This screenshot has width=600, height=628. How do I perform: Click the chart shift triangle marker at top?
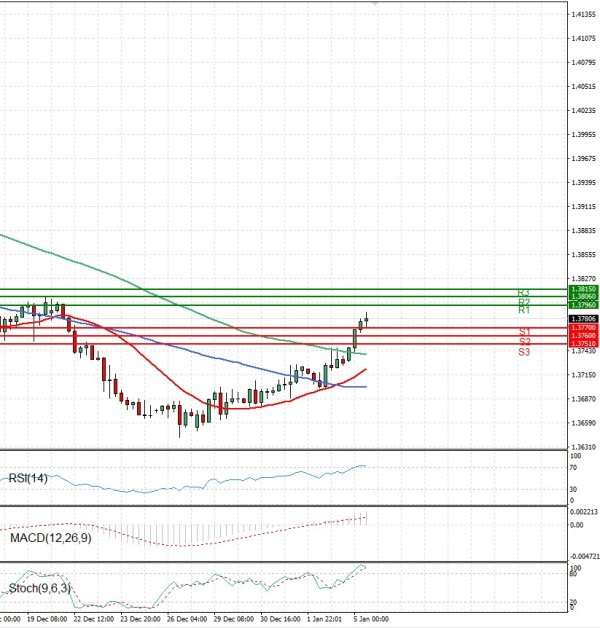tap(376, 4)
